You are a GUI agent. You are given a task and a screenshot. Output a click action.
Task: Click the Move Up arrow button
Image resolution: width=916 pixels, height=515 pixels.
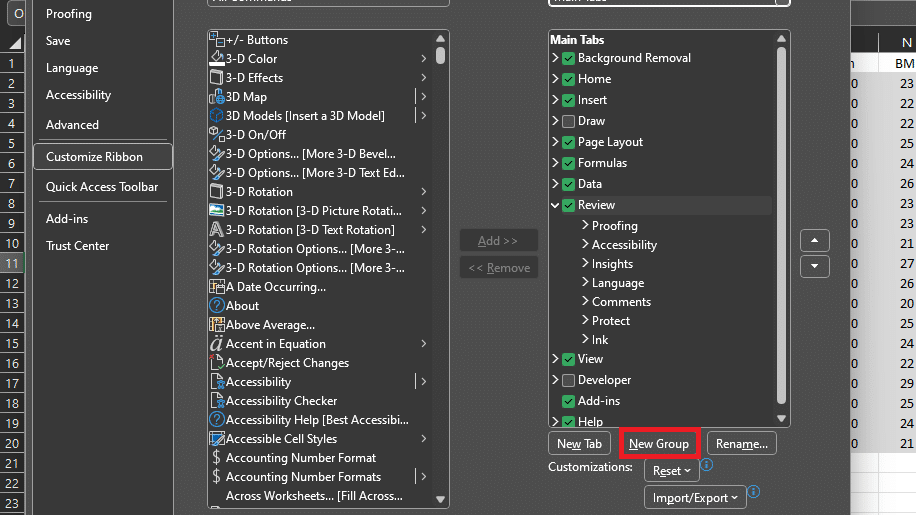[x=815, y=241]
